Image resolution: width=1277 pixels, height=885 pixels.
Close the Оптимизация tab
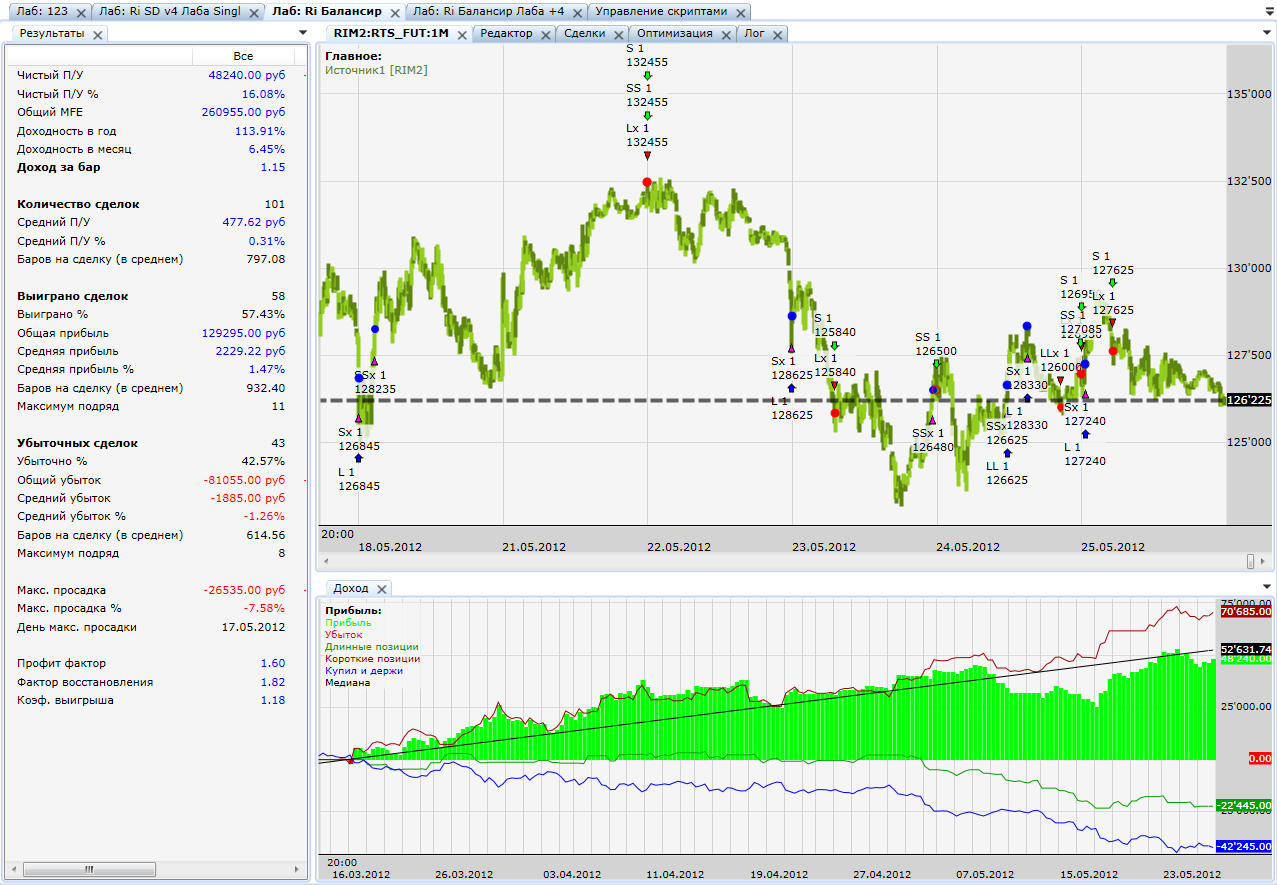click(726, 34)
